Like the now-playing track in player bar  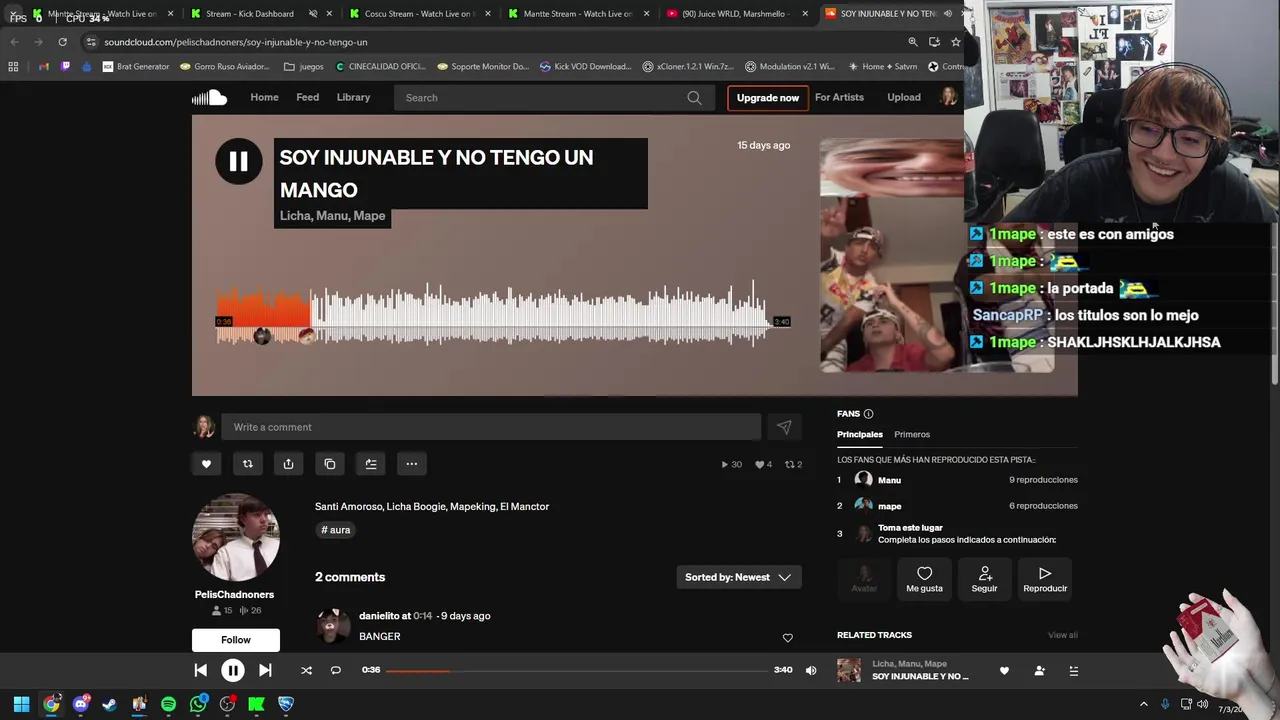click(1004, 671)
